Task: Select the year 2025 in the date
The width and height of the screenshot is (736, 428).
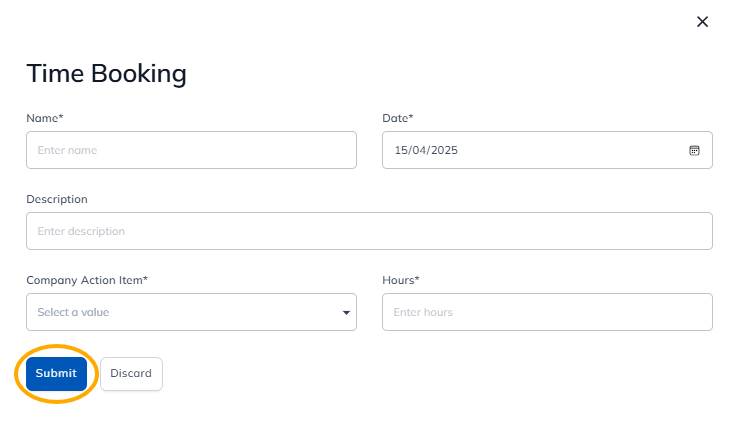Action: coord(444,150)
